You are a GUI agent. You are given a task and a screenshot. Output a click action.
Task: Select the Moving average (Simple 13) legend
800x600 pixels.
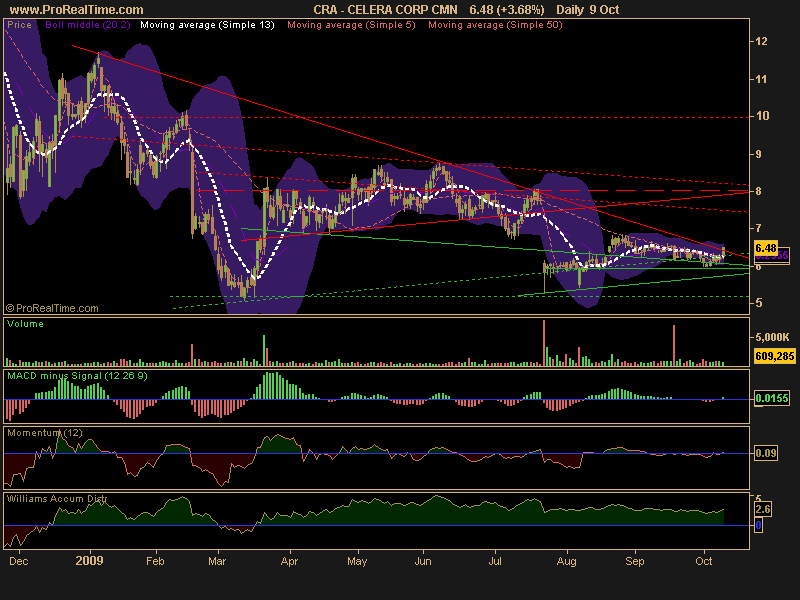tap(207, 25)
